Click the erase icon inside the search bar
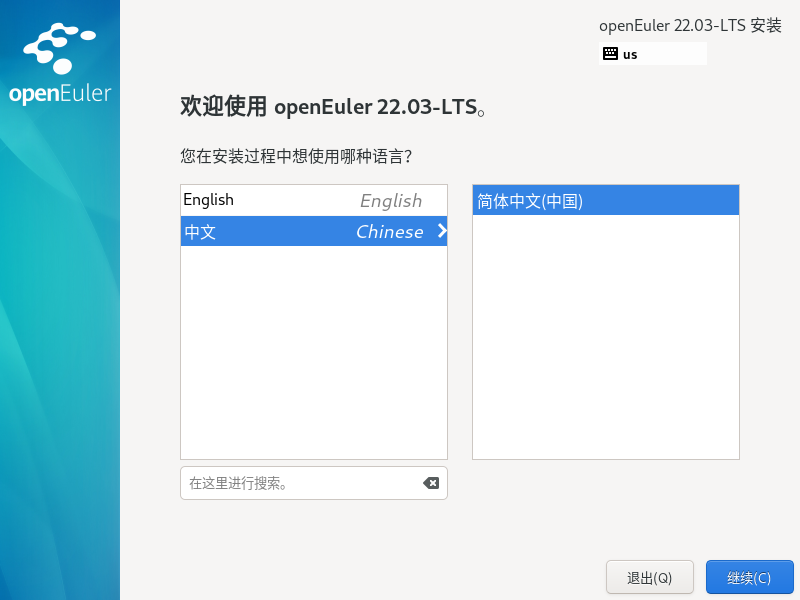Viewport: 800px width, 600px height. (x=431, y=483)
